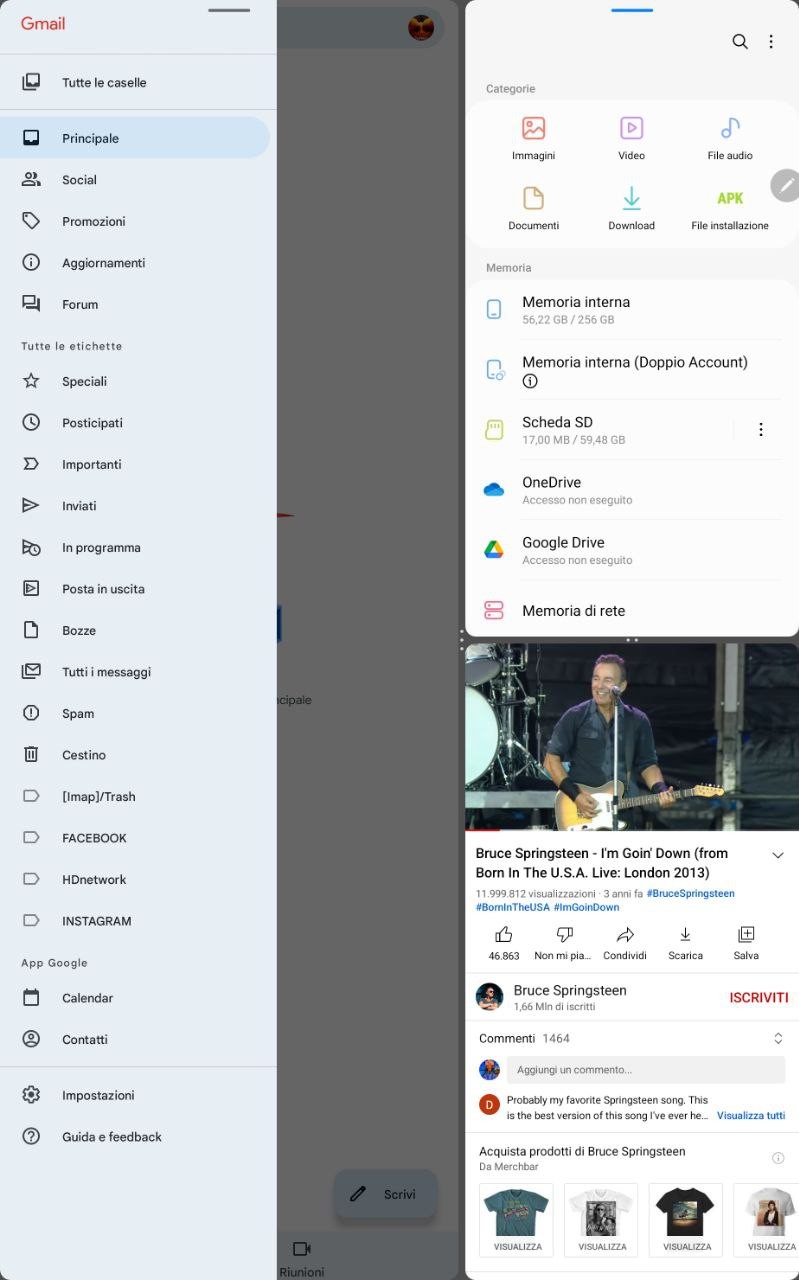Click the Contatti person icon
Viewport: 799px width, 1280px height.
pyautogui.click(x=31, y=1039)
